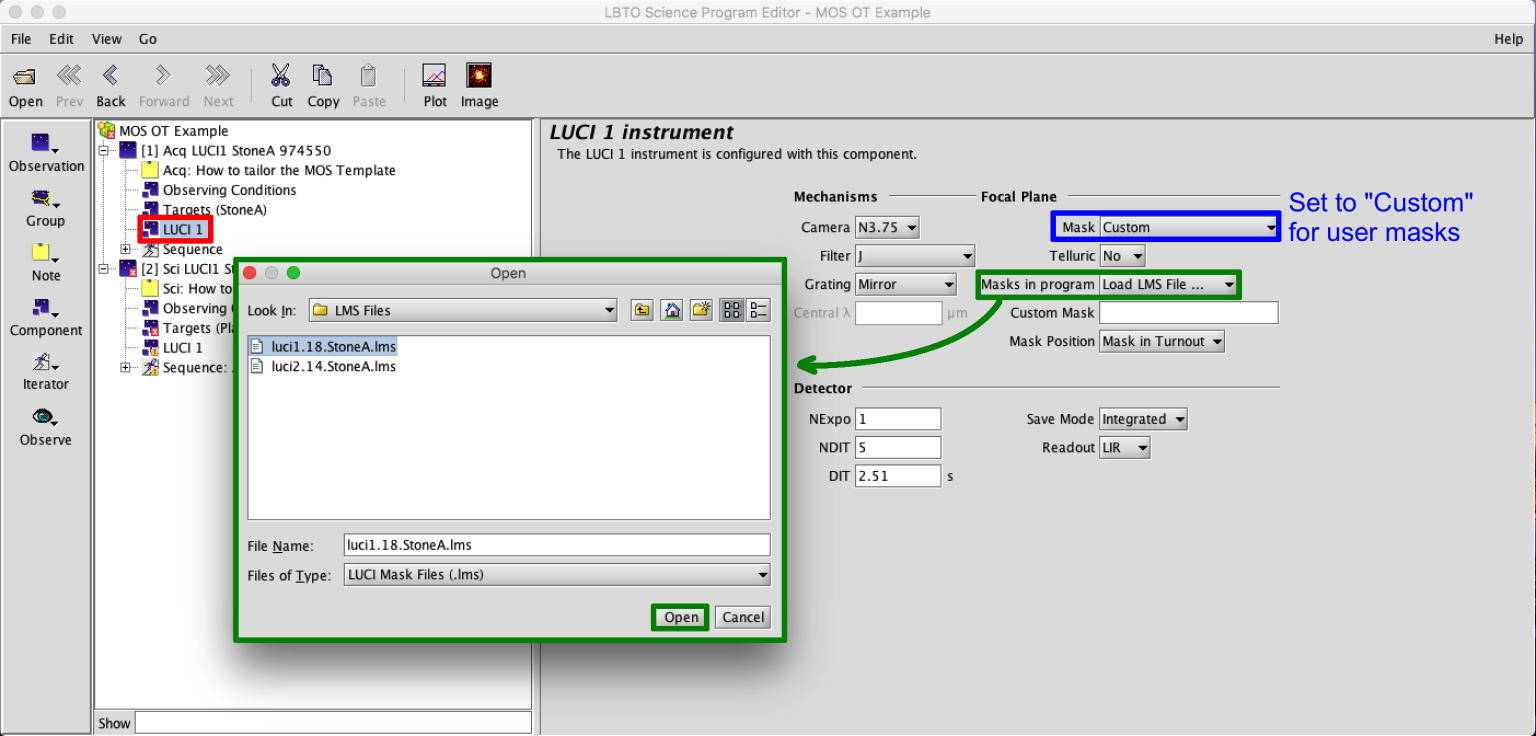Click the NDIT input field
1536x736 pixels.
(898, 448)
